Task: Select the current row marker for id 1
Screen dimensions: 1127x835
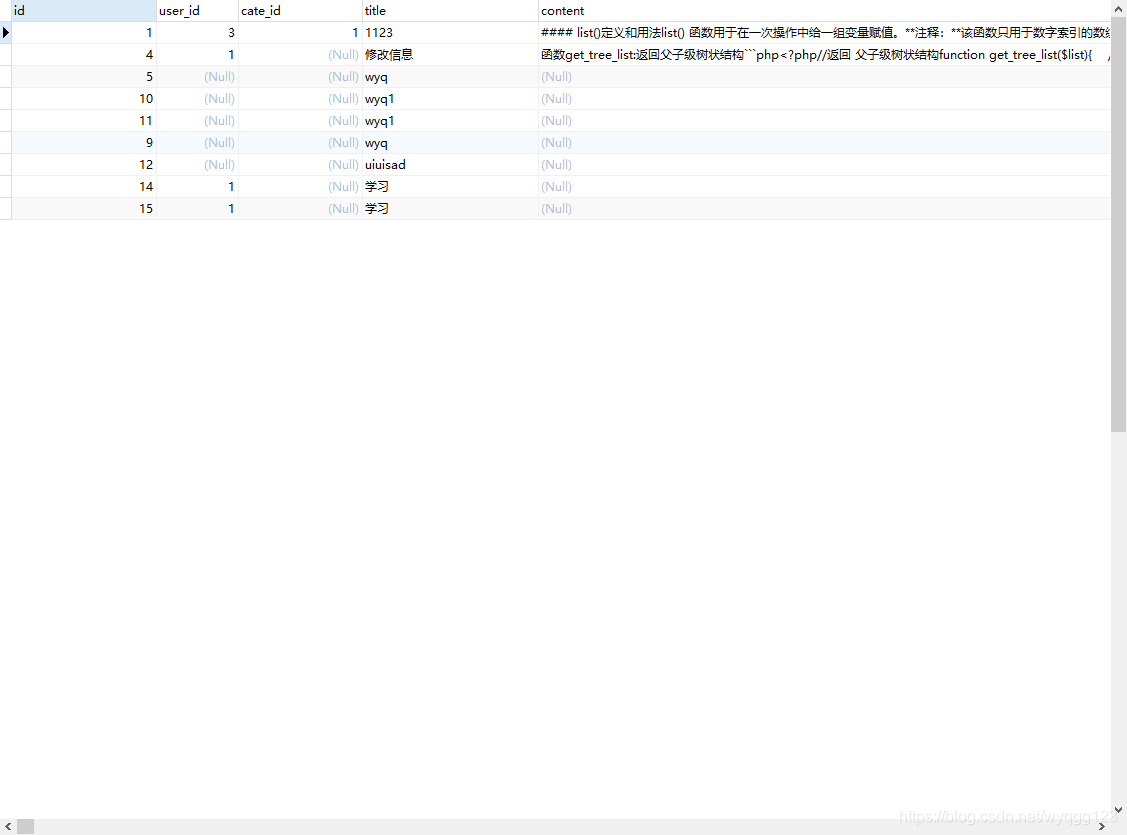Action: 6,32
